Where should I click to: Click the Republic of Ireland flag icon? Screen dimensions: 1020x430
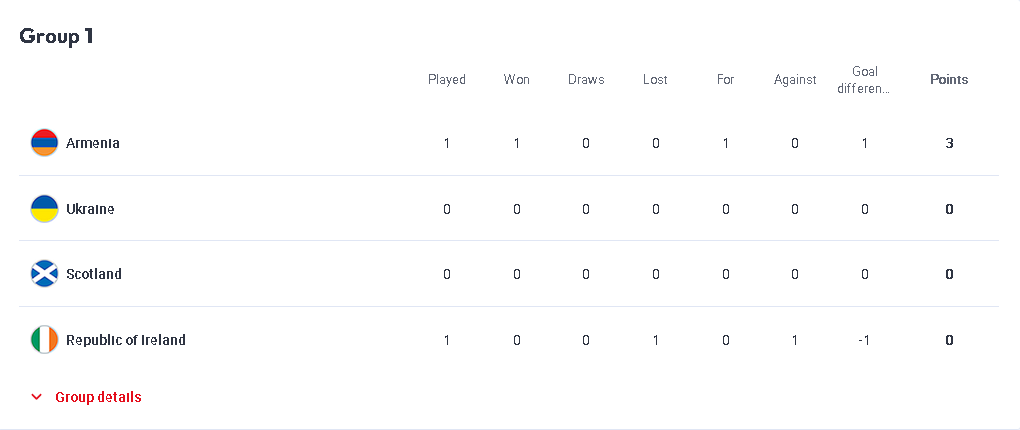[x=44, y=340]
